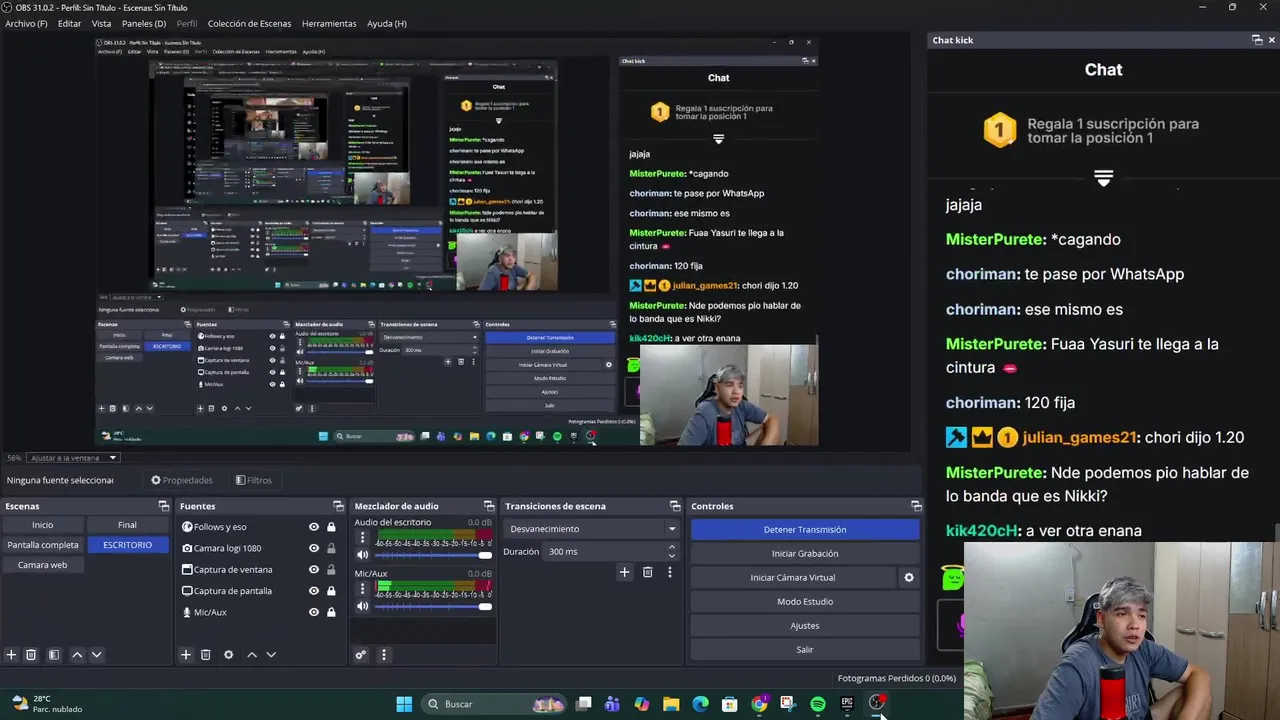Open Google Chrome from the taskbar
The height and width of the screenshot is (720, 1280).
(x=759, y=704)
